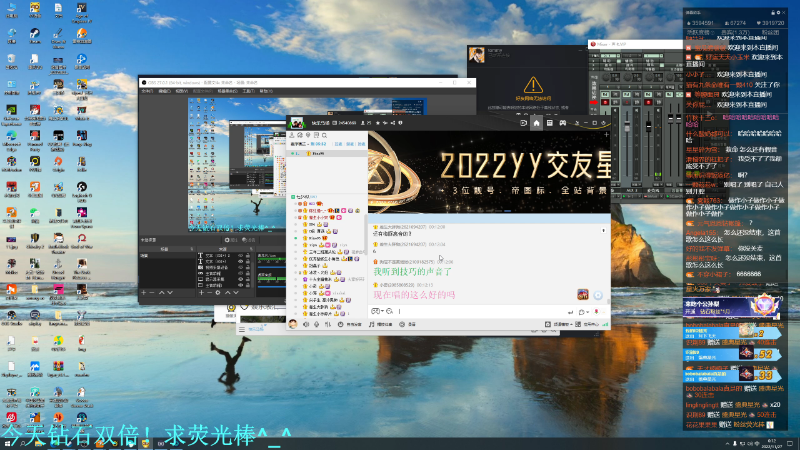Toggle YY speaker volume icon in bottom bar
This screenshot has width=800, height=450.
click(306, 324)
